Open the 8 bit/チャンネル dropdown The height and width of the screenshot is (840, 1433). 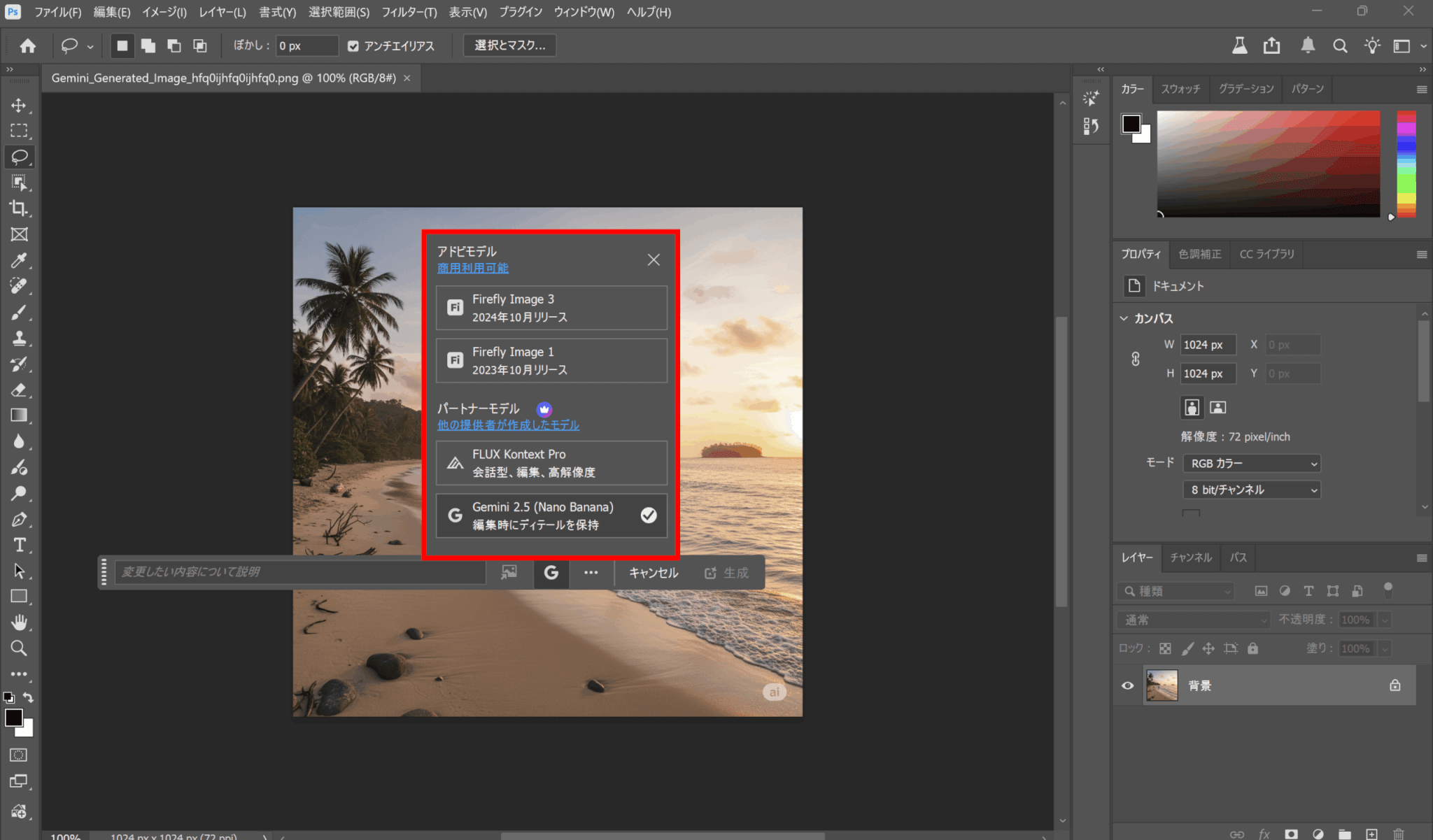pyautogui.click(x=1251, y=490)
